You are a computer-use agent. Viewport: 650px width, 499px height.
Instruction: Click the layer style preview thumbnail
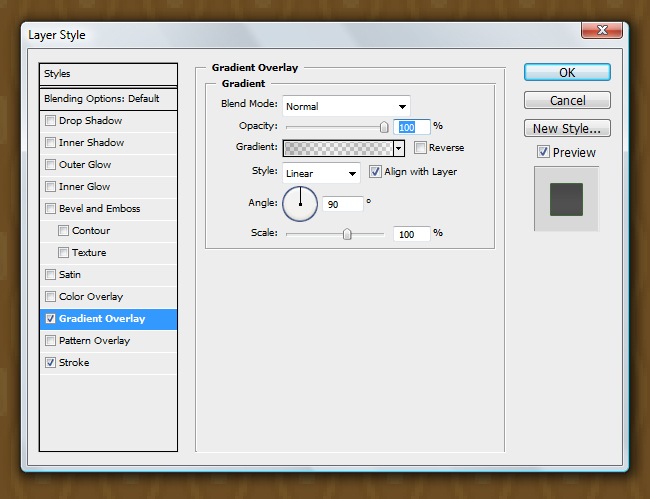[x=565, y=198]
